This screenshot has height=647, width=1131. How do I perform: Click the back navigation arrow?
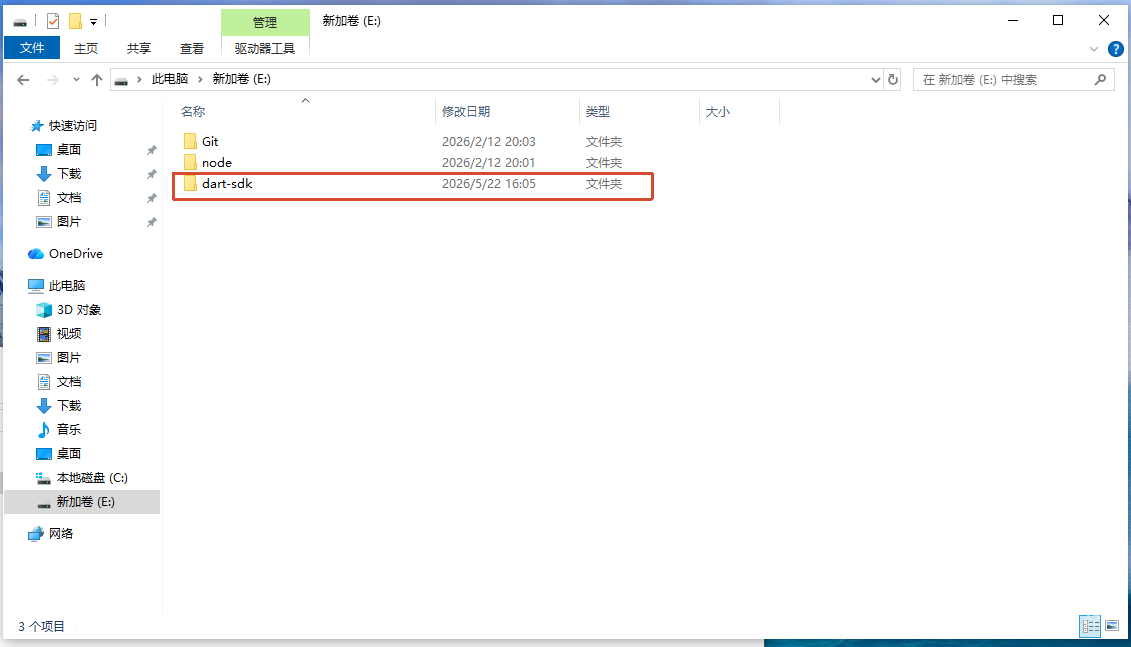pos(23,80)
